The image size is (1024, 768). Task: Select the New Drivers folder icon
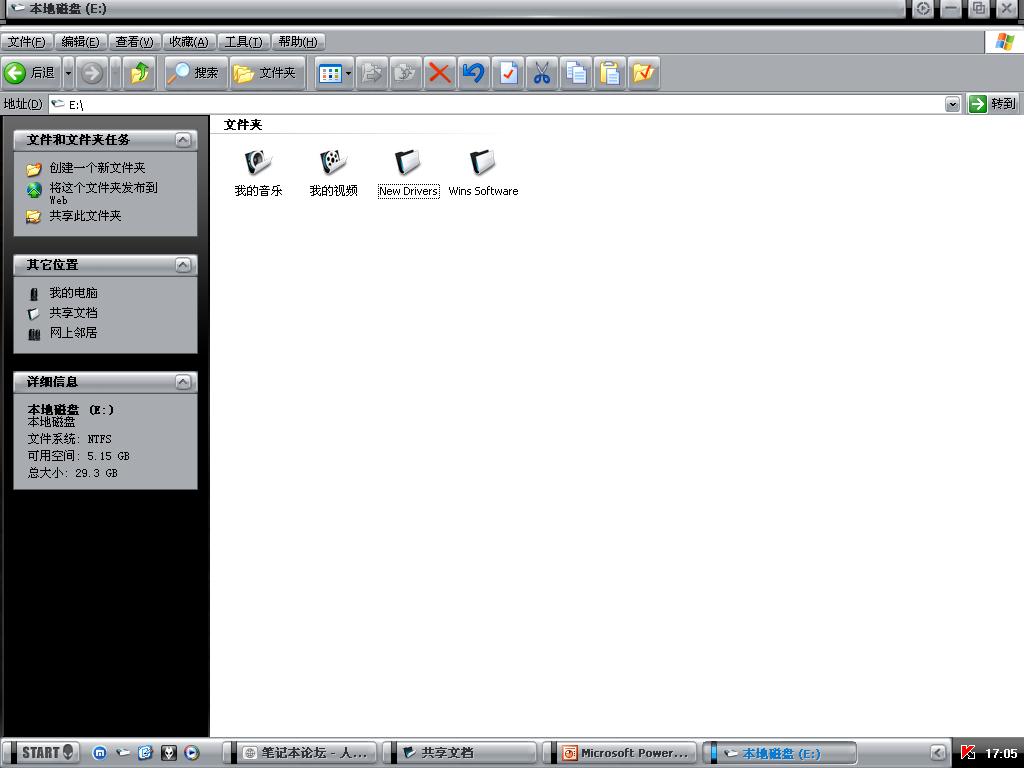point(408,162)
